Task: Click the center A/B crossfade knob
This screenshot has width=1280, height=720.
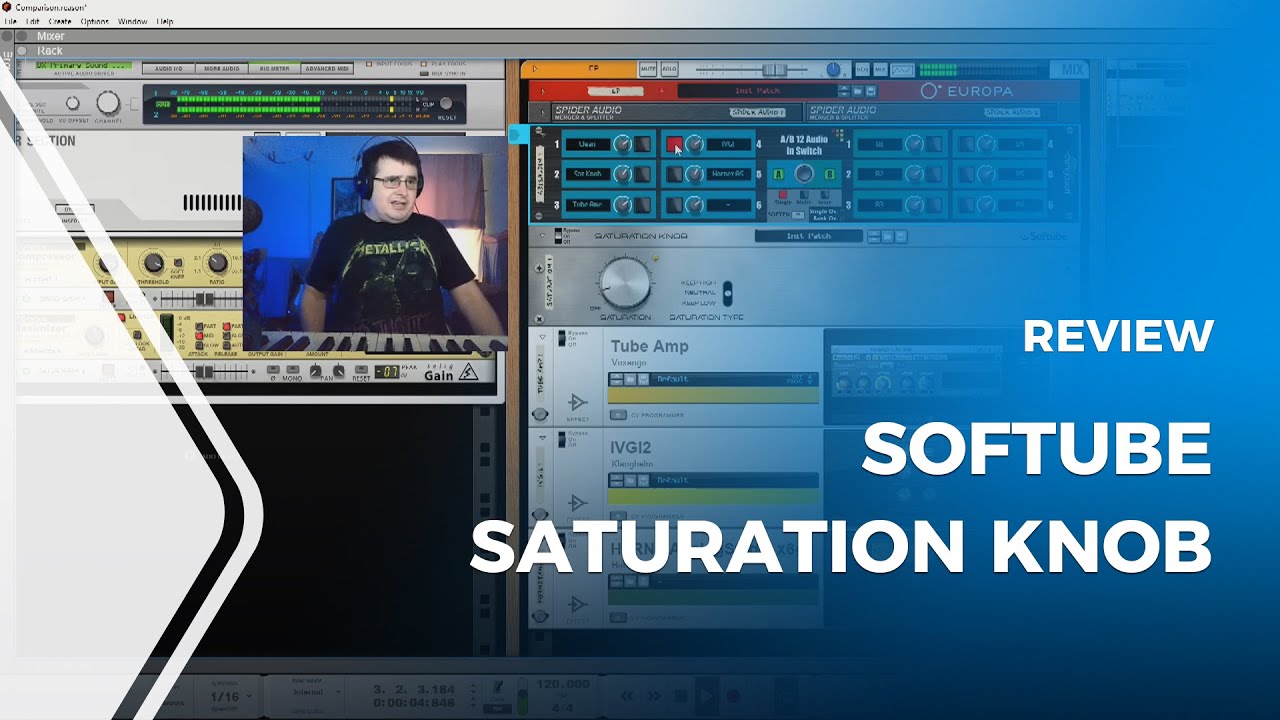Action: click(804, 174)
